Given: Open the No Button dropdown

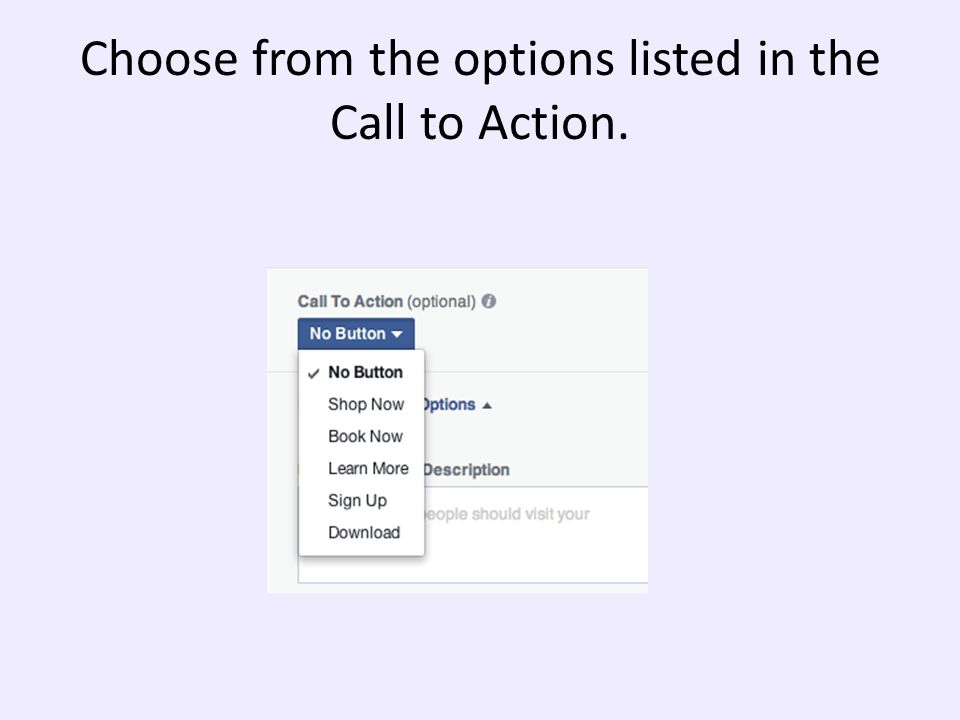Looking at the screenshot, I should 356,334.
